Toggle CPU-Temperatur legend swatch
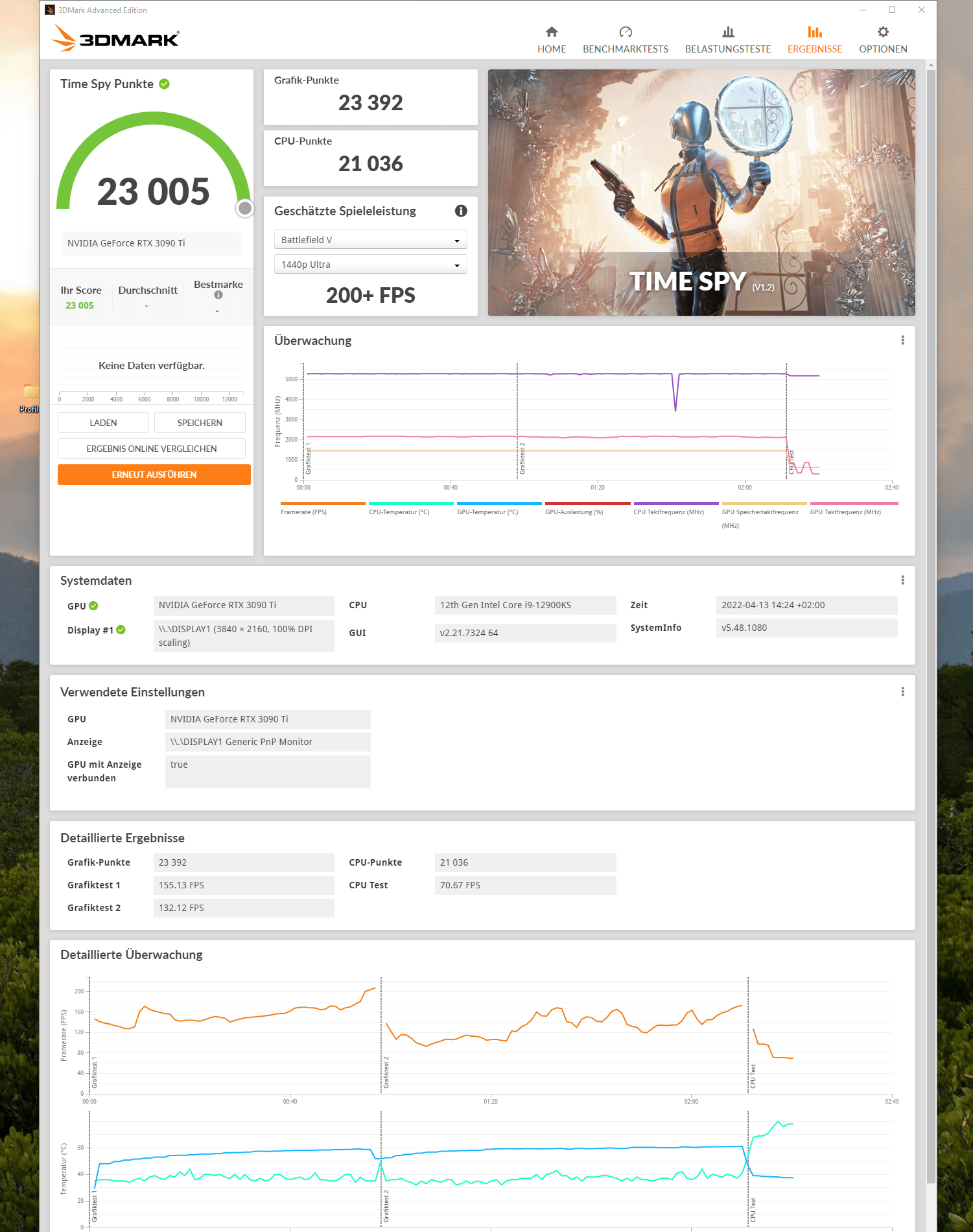 pyautogui.click(x=411, y=503)
